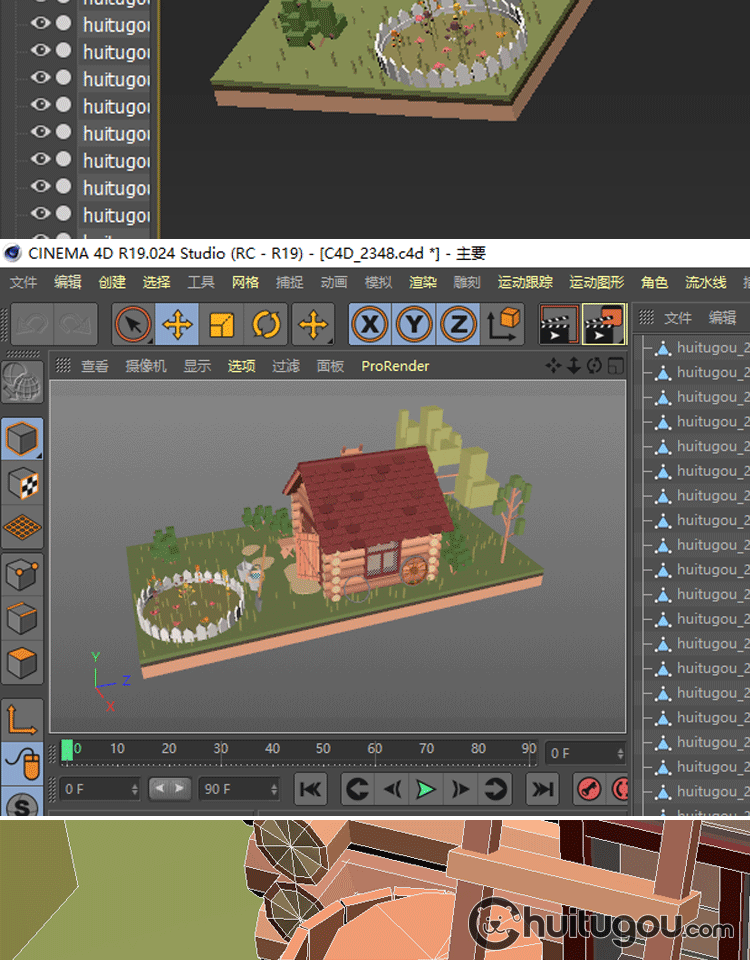Select Polygons mode in left sidebar
Viewport: 750px width, 960px height.
point(22,662)
